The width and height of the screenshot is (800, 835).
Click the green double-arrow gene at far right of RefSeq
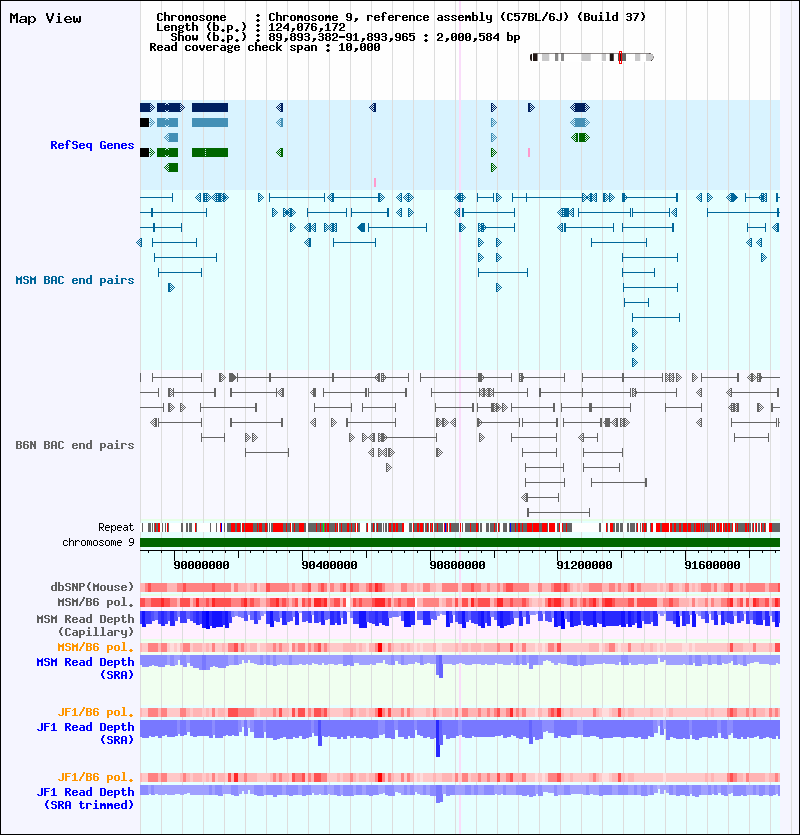click(580, 137)
